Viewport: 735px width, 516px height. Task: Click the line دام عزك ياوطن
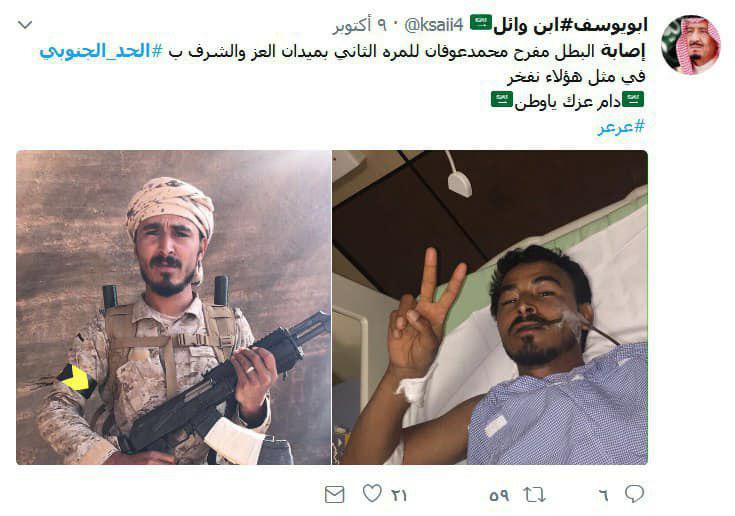coord(568,101)
